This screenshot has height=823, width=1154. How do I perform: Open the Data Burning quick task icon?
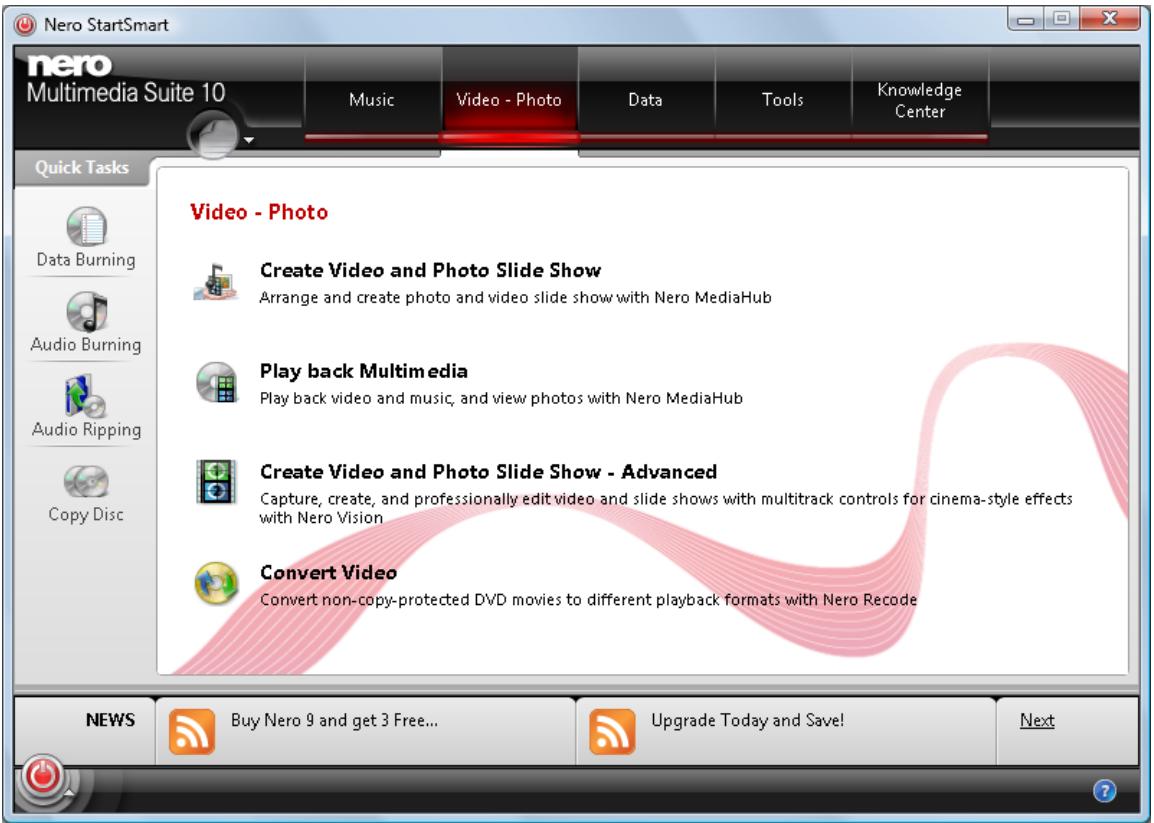click(x=87, y=227)
